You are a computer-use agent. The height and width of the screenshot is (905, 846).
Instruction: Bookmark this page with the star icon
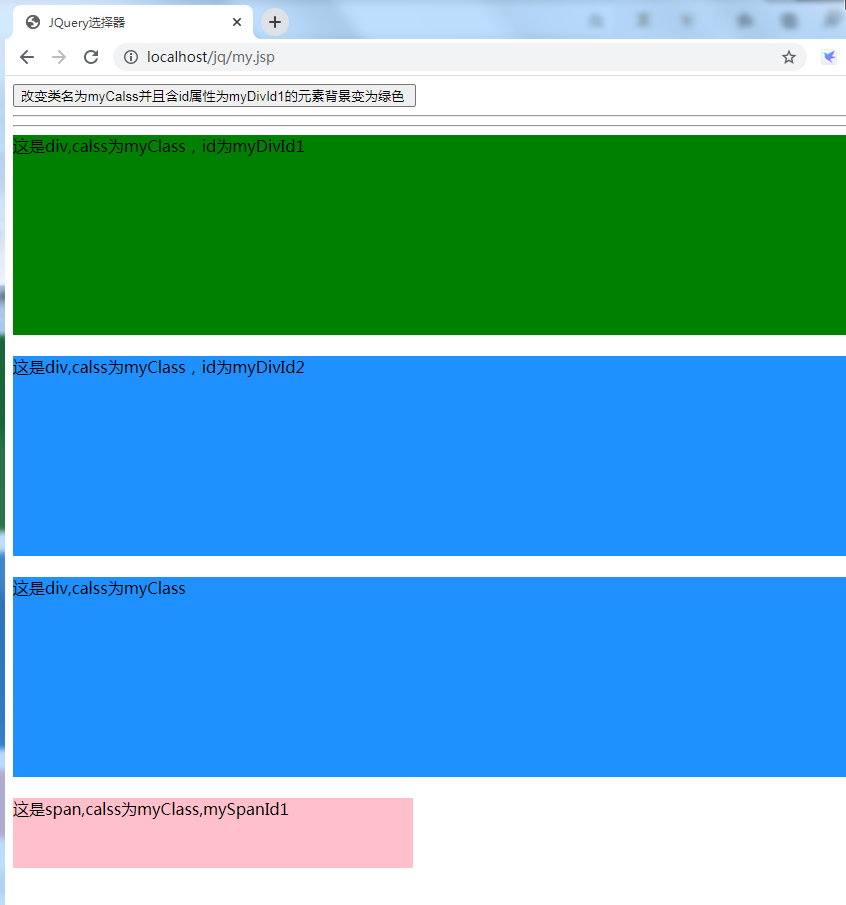[789, 57]
